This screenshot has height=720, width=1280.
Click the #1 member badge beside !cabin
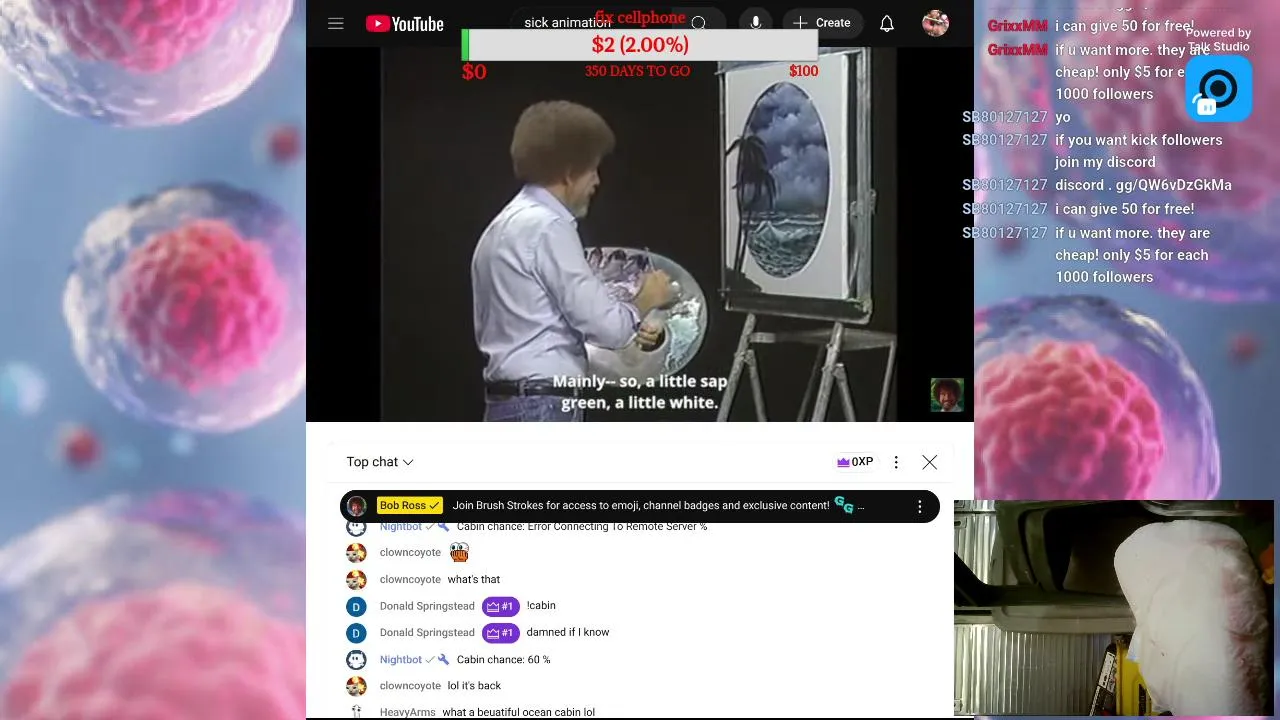click(500, 606)
